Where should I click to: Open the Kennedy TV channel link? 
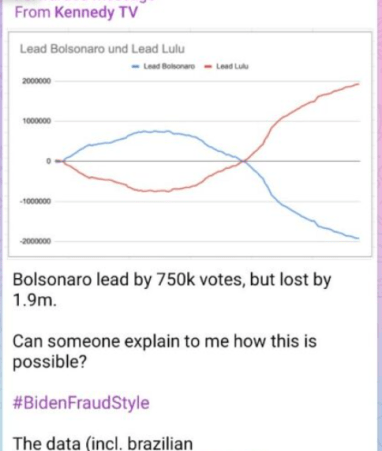coord(96,13)
